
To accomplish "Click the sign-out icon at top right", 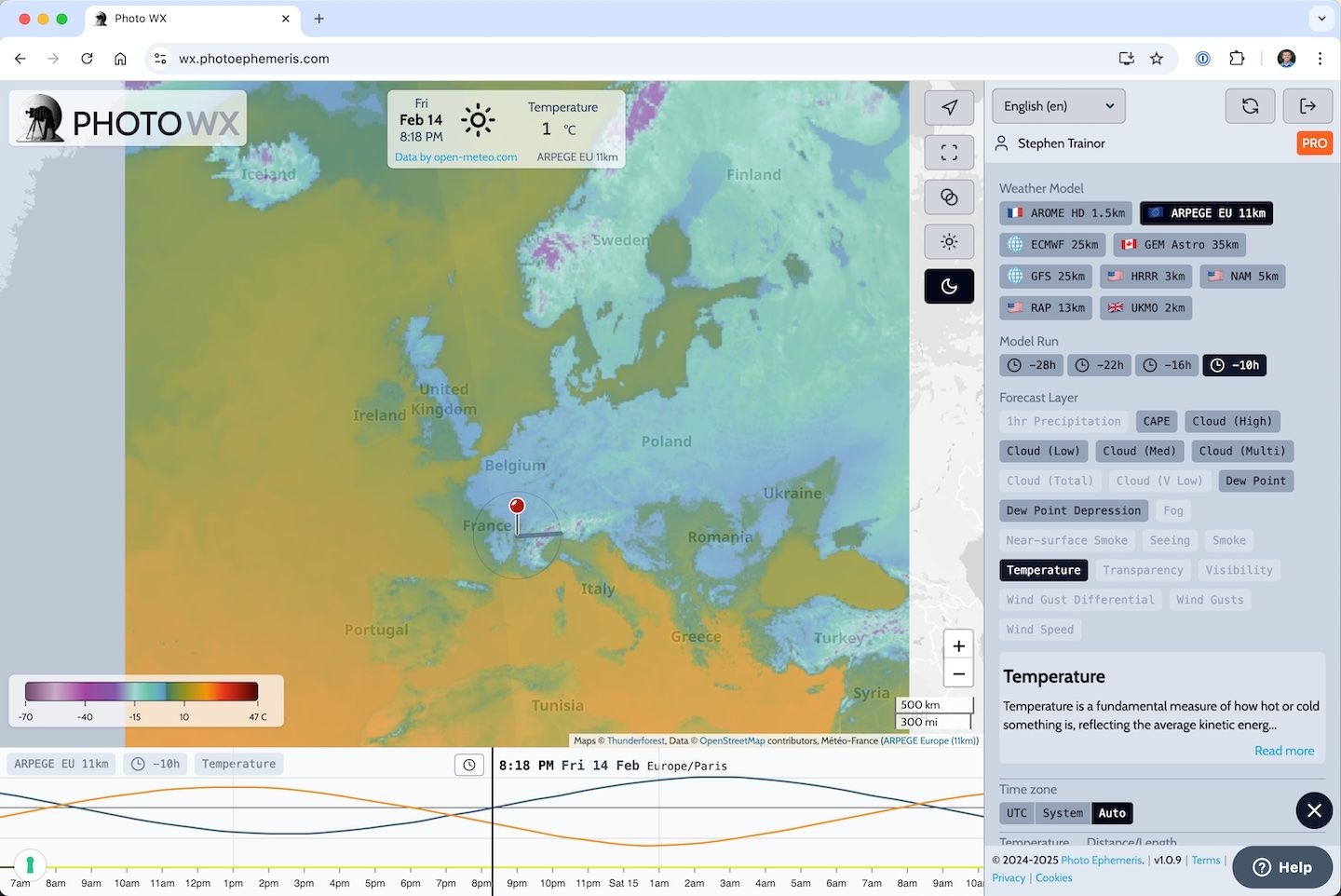I will coord(1307,105).
